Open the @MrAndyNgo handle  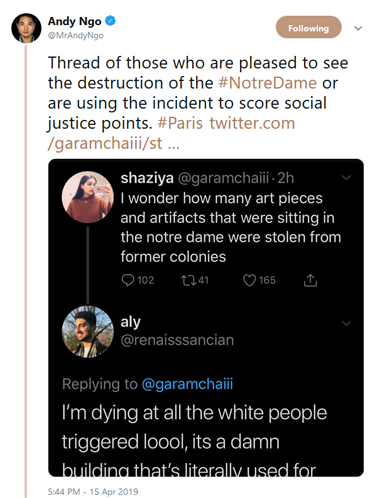coord(76,35)
